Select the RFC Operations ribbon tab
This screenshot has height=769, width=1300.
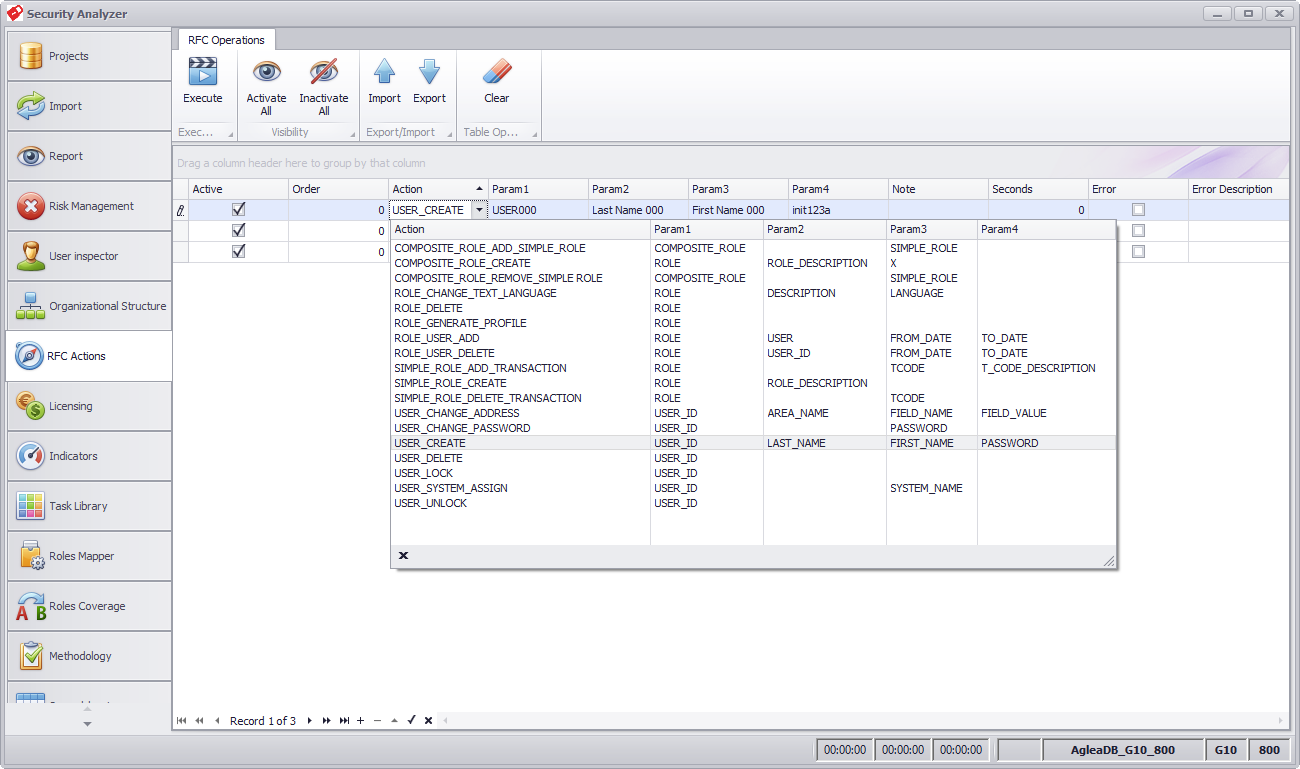[x=226, y=40]
